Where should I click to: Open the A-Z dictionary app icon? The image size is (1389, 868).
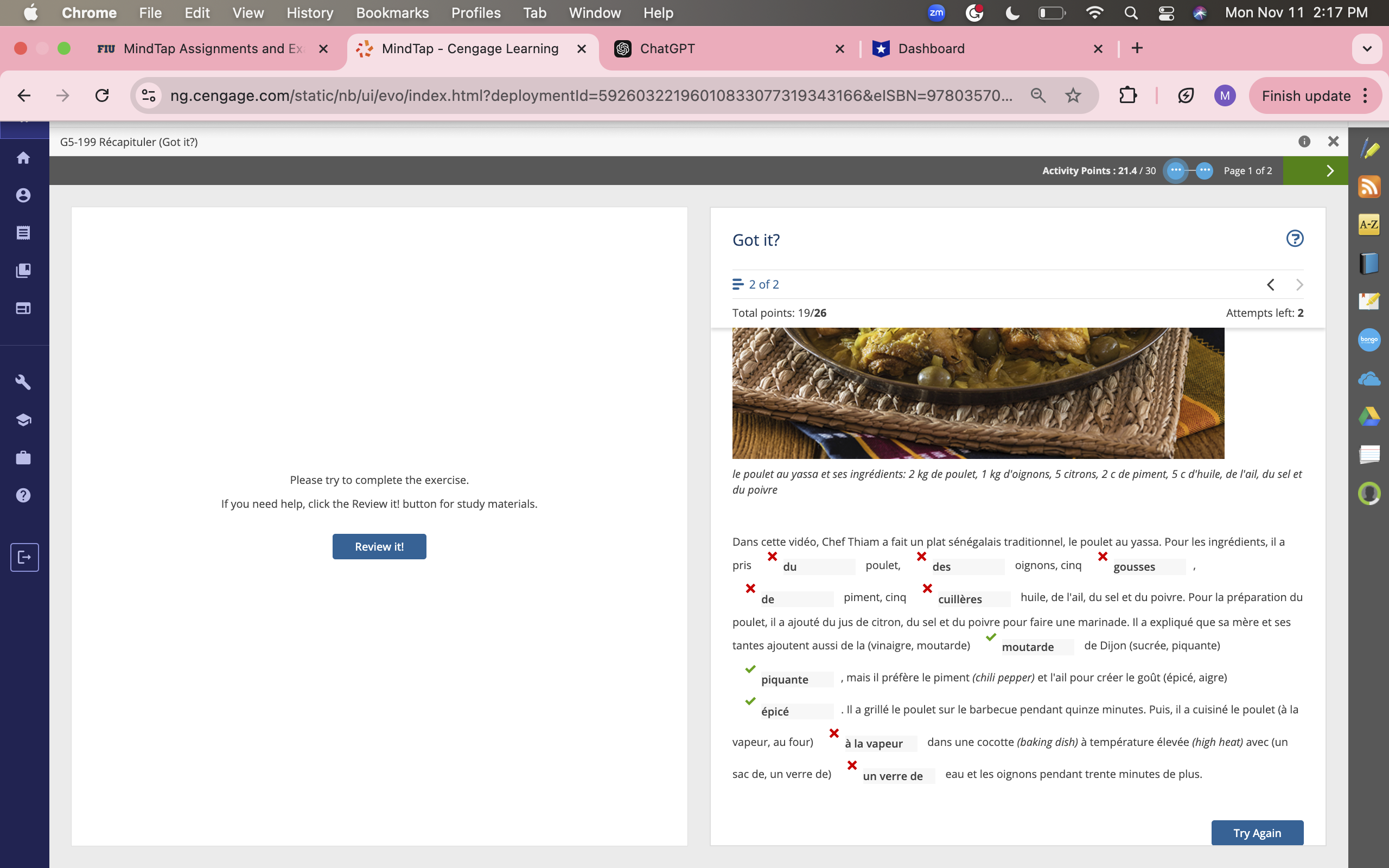pos(1369,225)
